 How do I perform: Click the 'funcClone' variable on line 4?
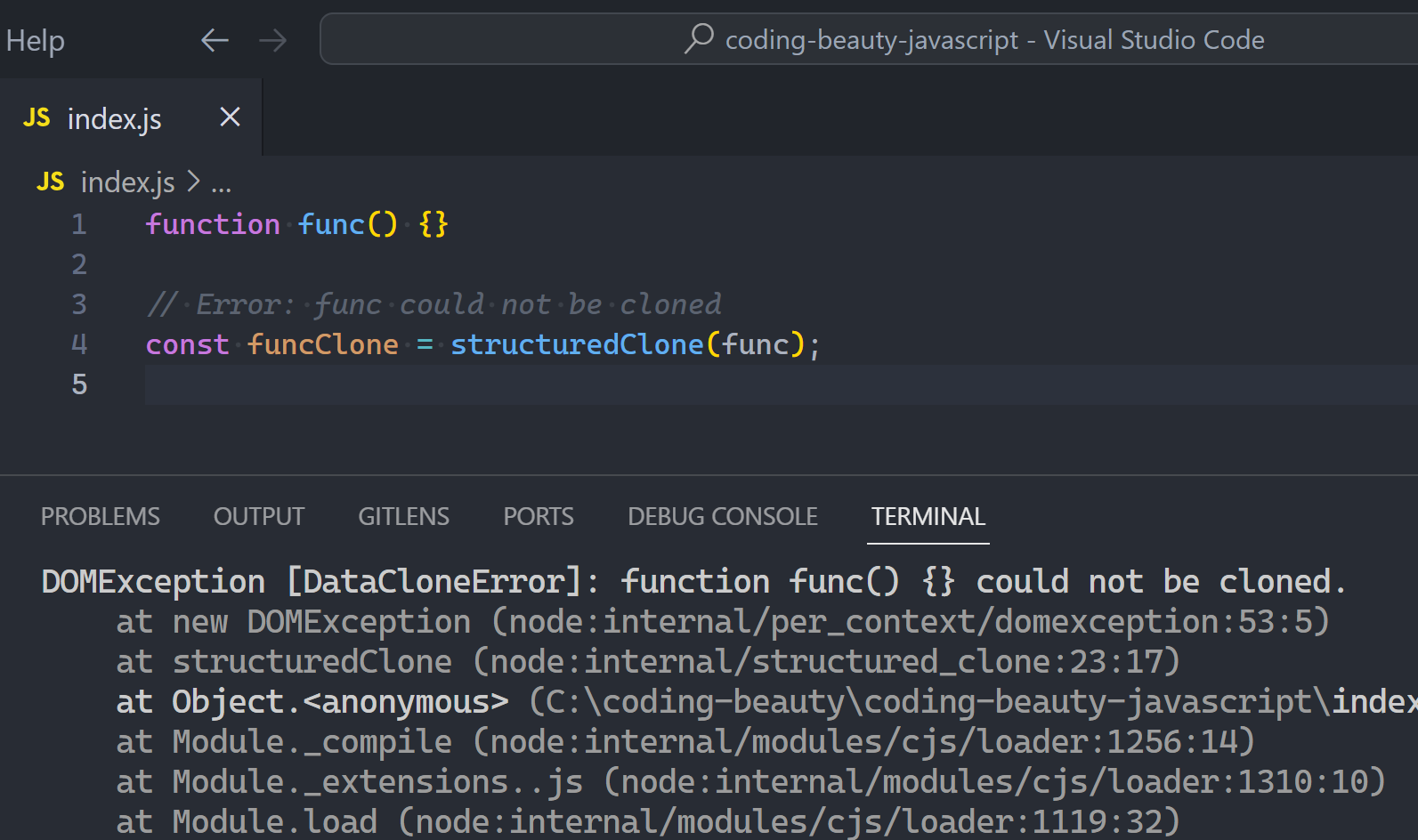(323, 344)
